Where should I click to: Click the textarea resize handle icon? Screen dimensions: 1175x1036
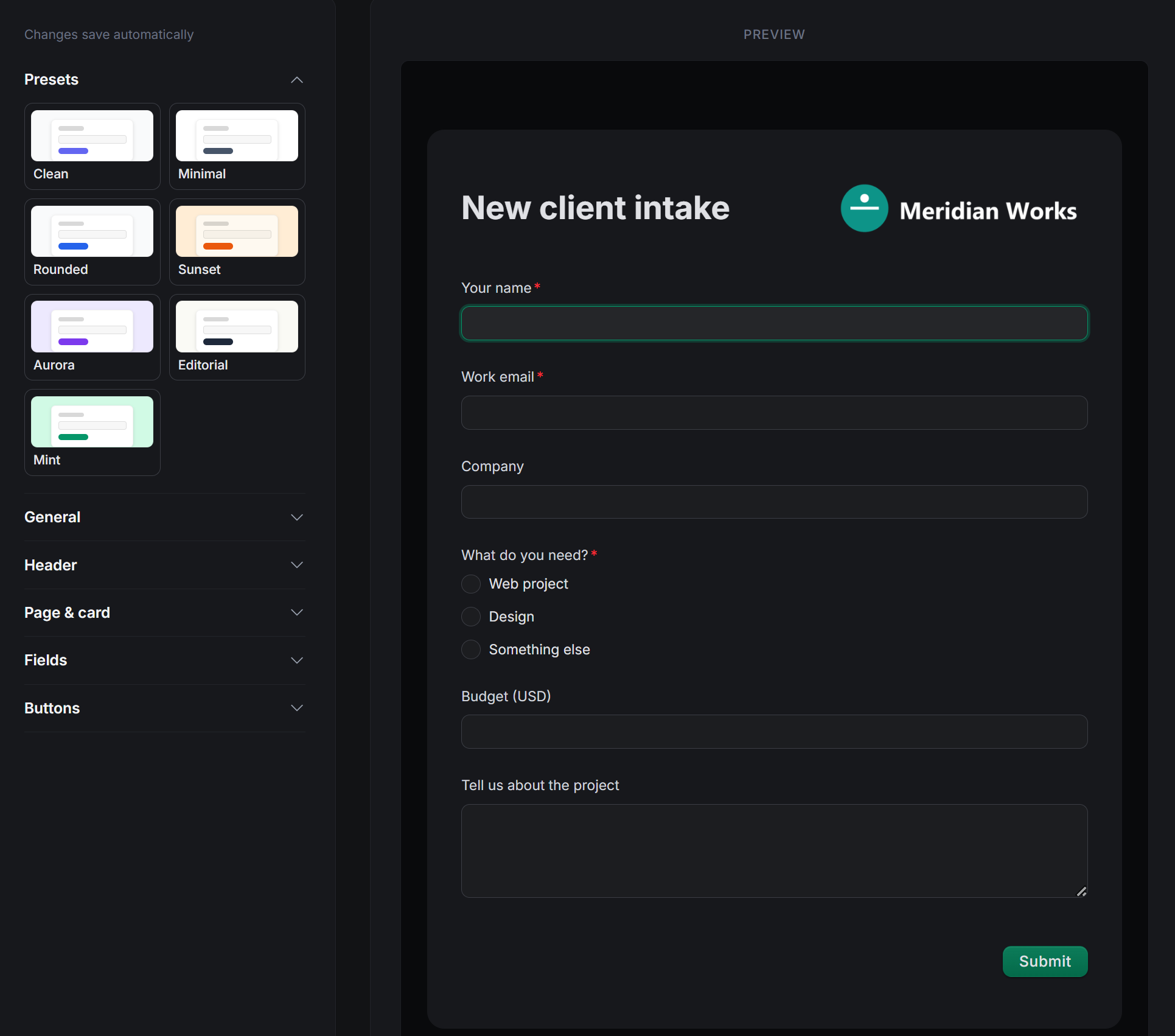(1081, 891)
